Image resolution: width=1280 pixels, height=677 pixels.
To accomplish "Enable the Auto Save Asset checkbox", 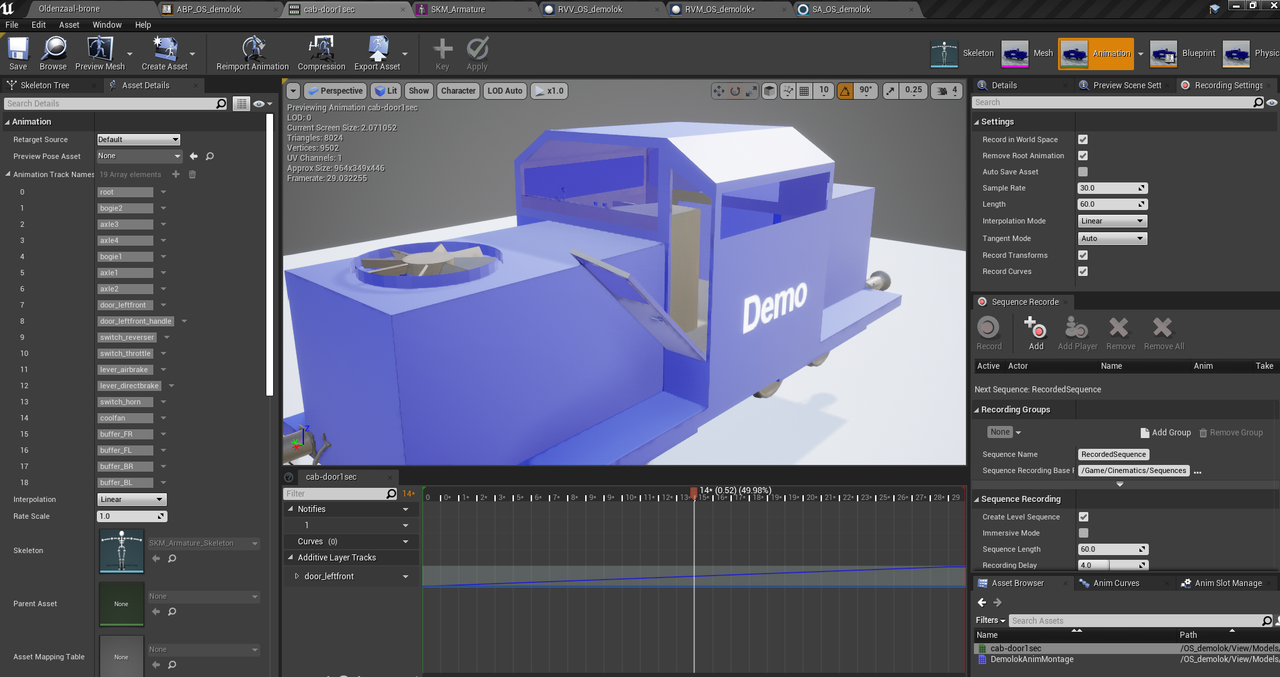I will (1083, 172).
